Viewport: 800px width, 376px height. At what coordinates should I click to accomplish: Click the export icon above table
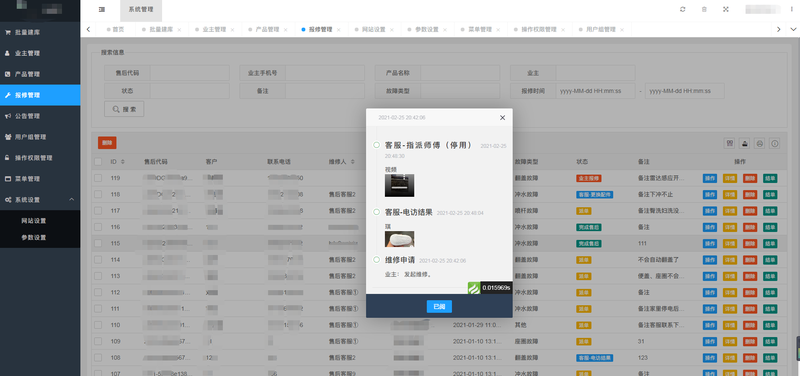[744, 143]
